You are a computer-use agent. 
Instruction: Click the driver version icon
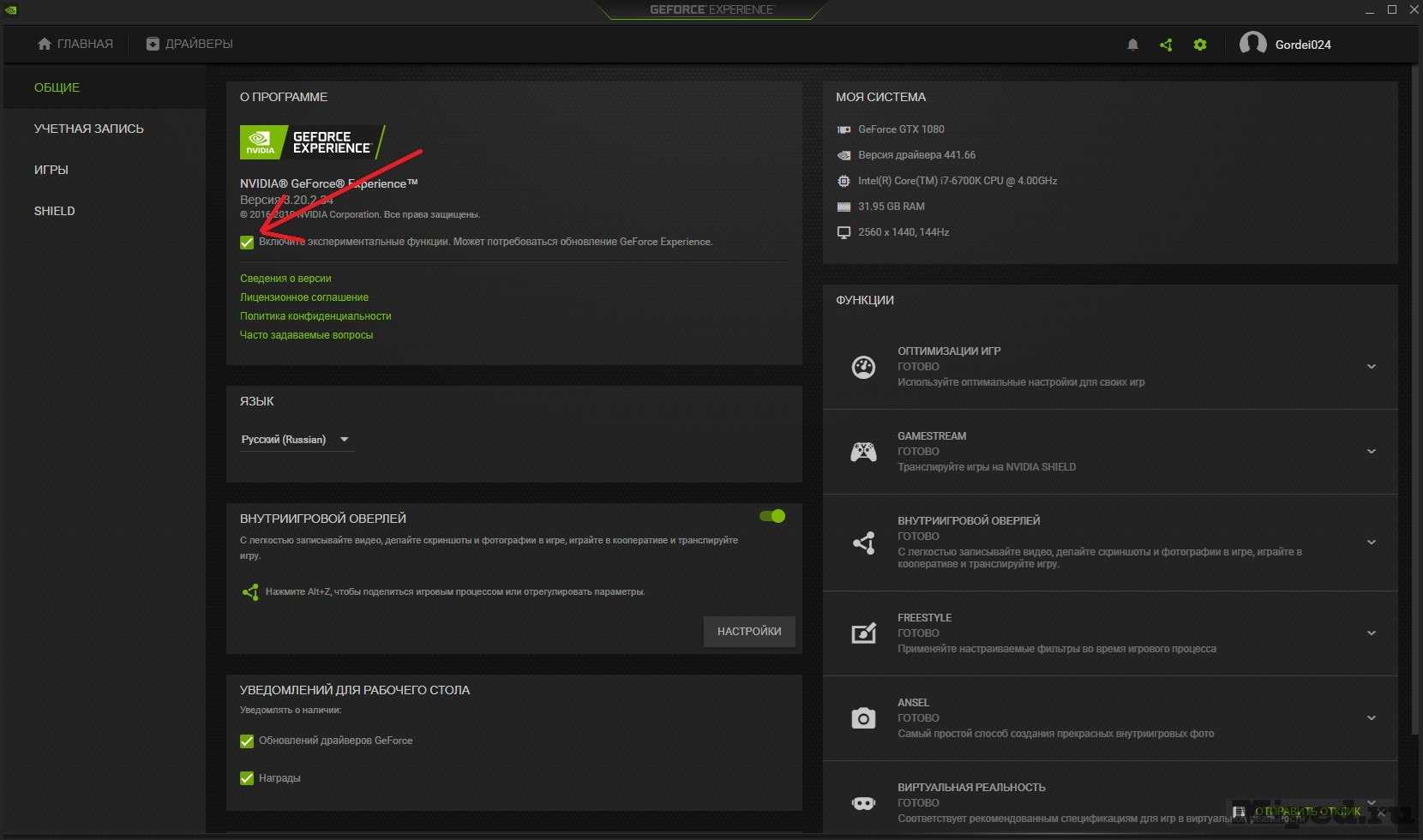[x=844, y=155]
